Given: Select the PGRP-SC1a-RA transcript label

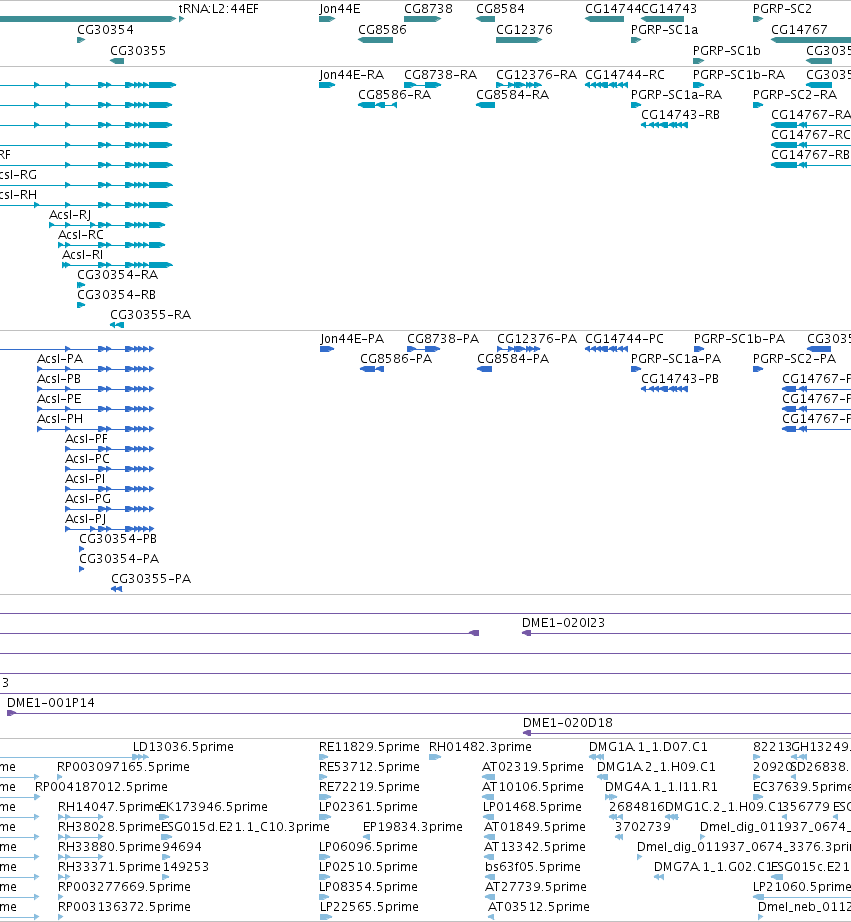Looking at the screenshot, I should point(676,95).
